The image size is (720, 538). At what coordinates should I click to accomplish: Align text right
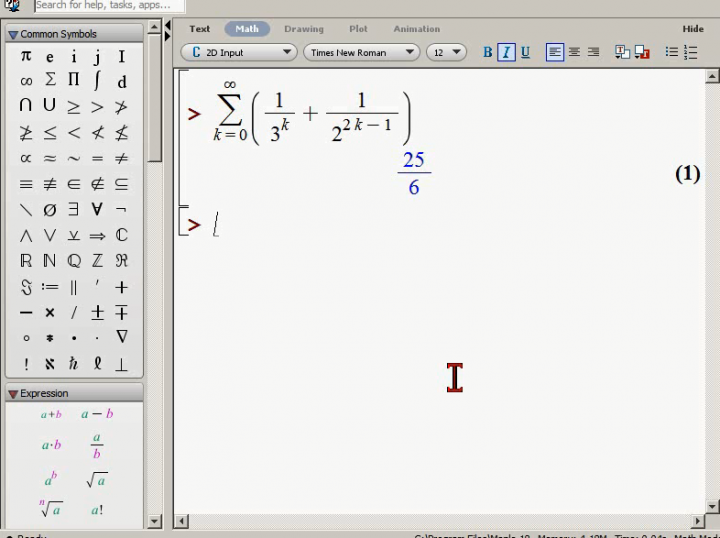[x=593, y=52]
